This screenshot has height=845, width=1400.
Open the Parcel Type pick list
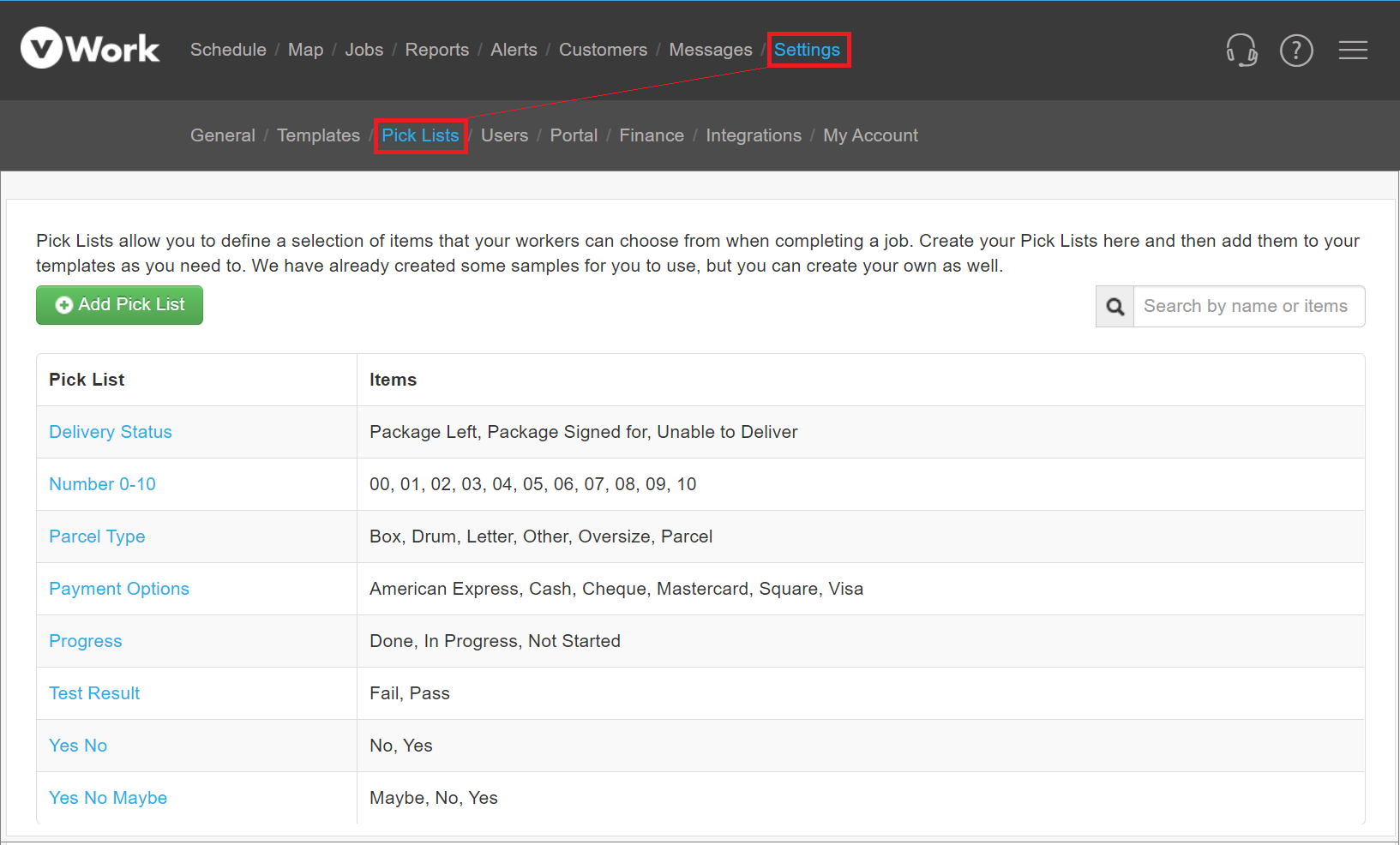[97, 536]
